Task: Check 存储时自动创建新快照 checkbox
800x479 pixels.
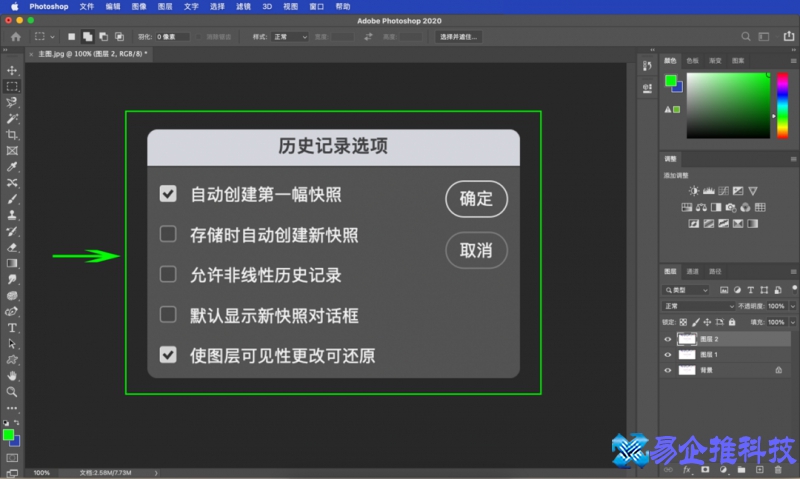Action: [168, 234]
